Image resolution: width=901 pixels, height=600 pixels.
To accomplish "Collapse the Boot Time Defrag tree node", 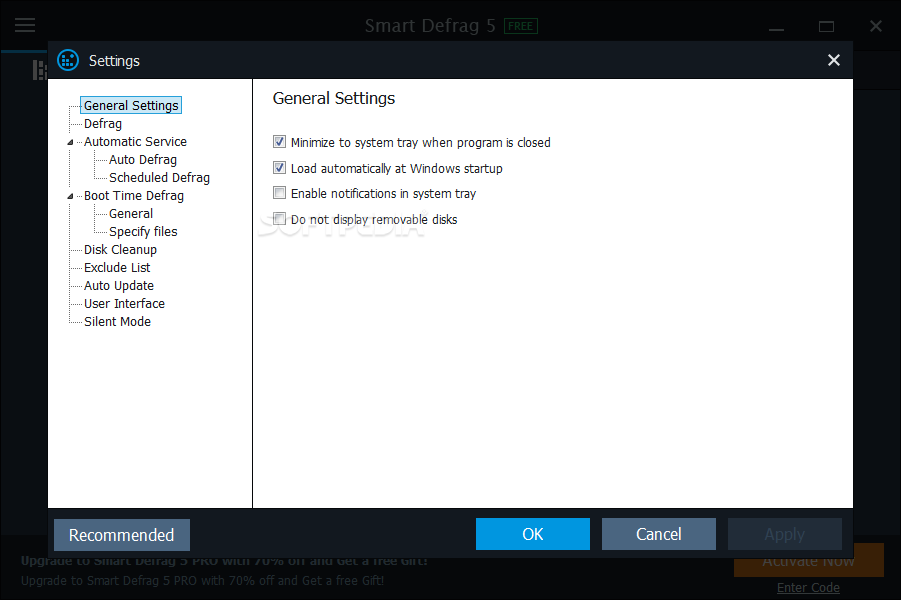I will 70,196.
